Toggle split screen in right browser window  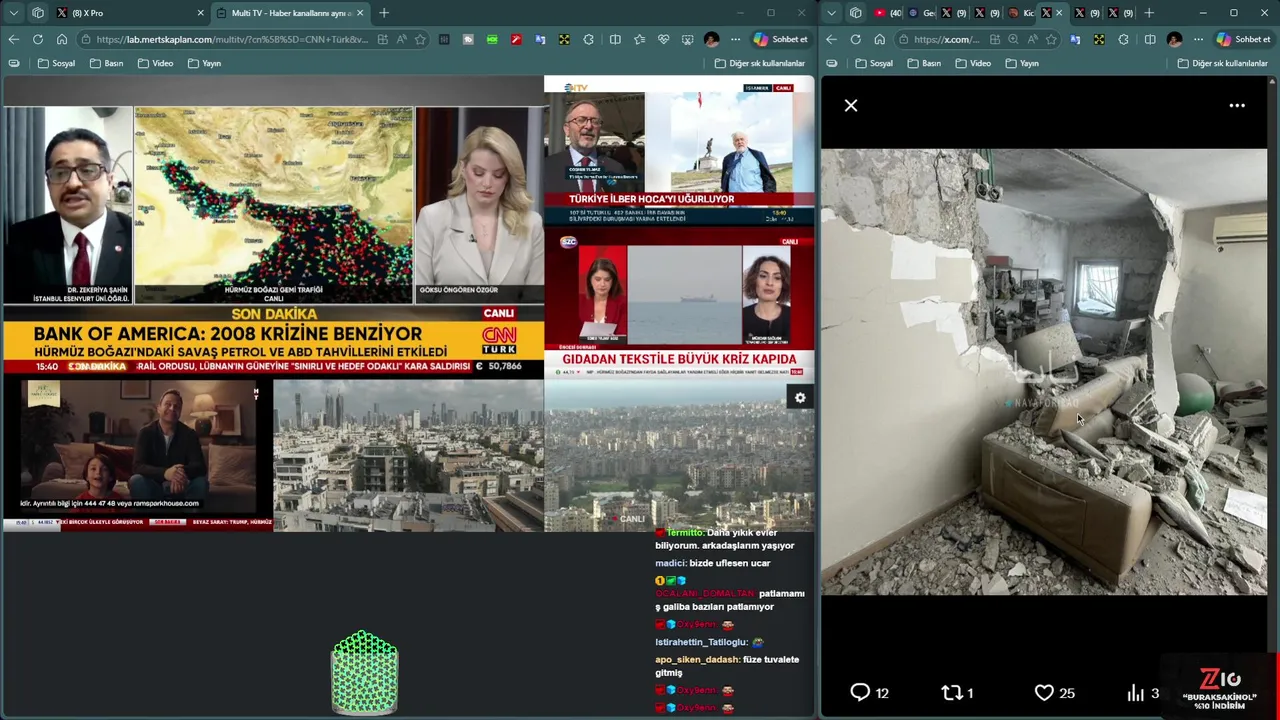point(1150,39)
